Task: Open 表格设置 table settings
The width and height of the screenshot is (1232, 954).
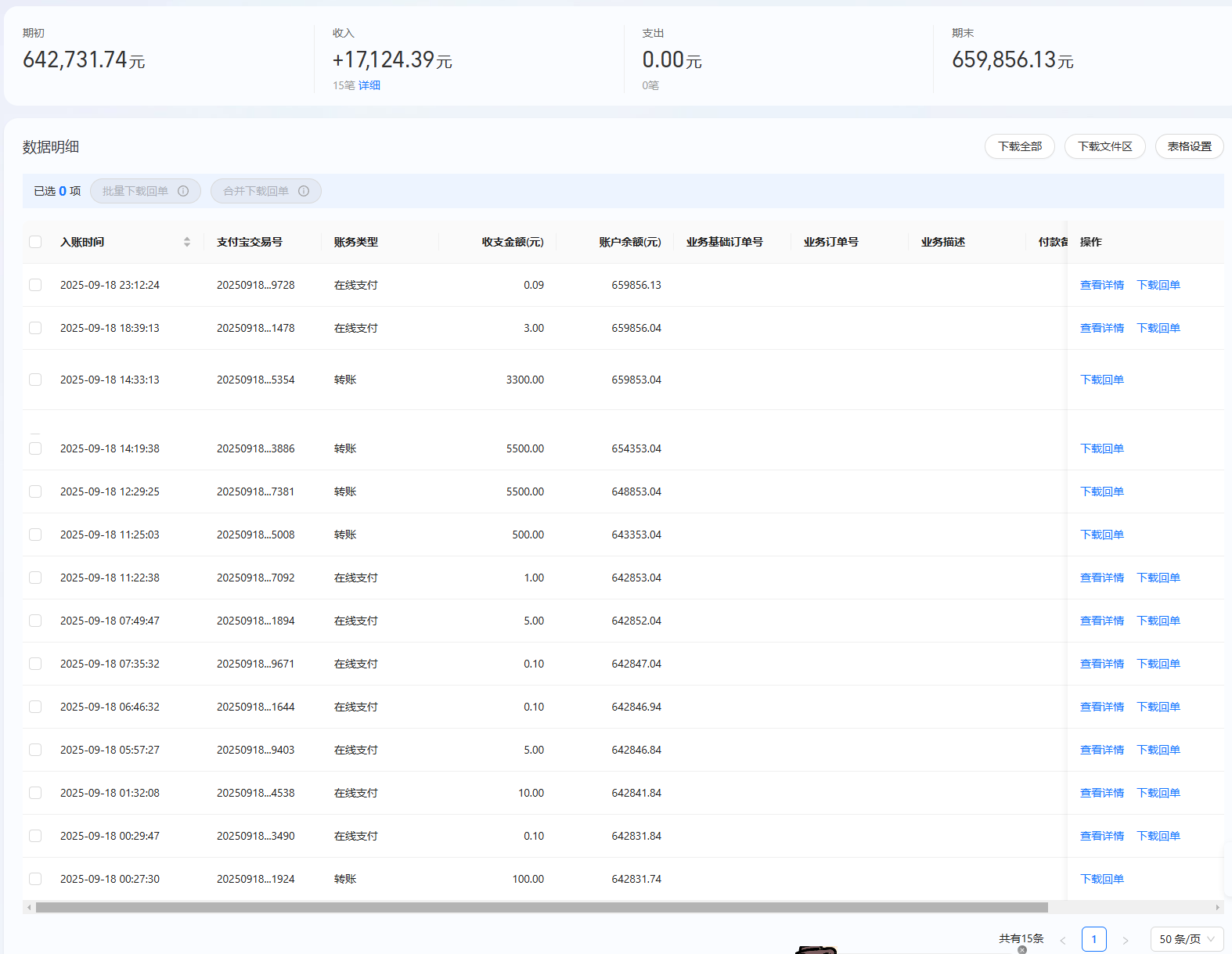Action: 1189,146
